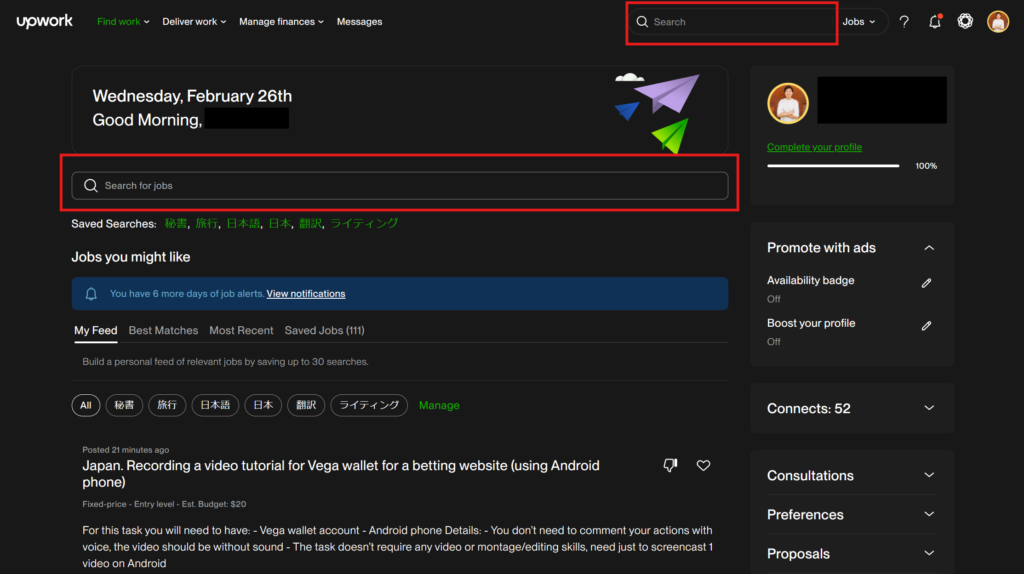Image resolution: width=1024 pixels, height=574 pixels.
Task: Go to Messages in the top navigation
Action: (359, 22)
